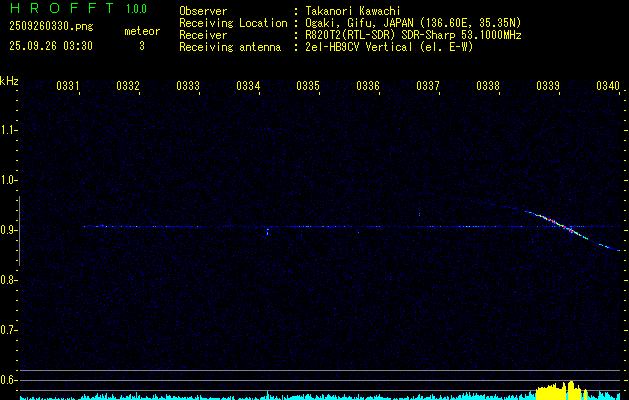This screenshot has height=400, width=629.
Task: Click the 0334 time axis marker
Action: [248, 85]
